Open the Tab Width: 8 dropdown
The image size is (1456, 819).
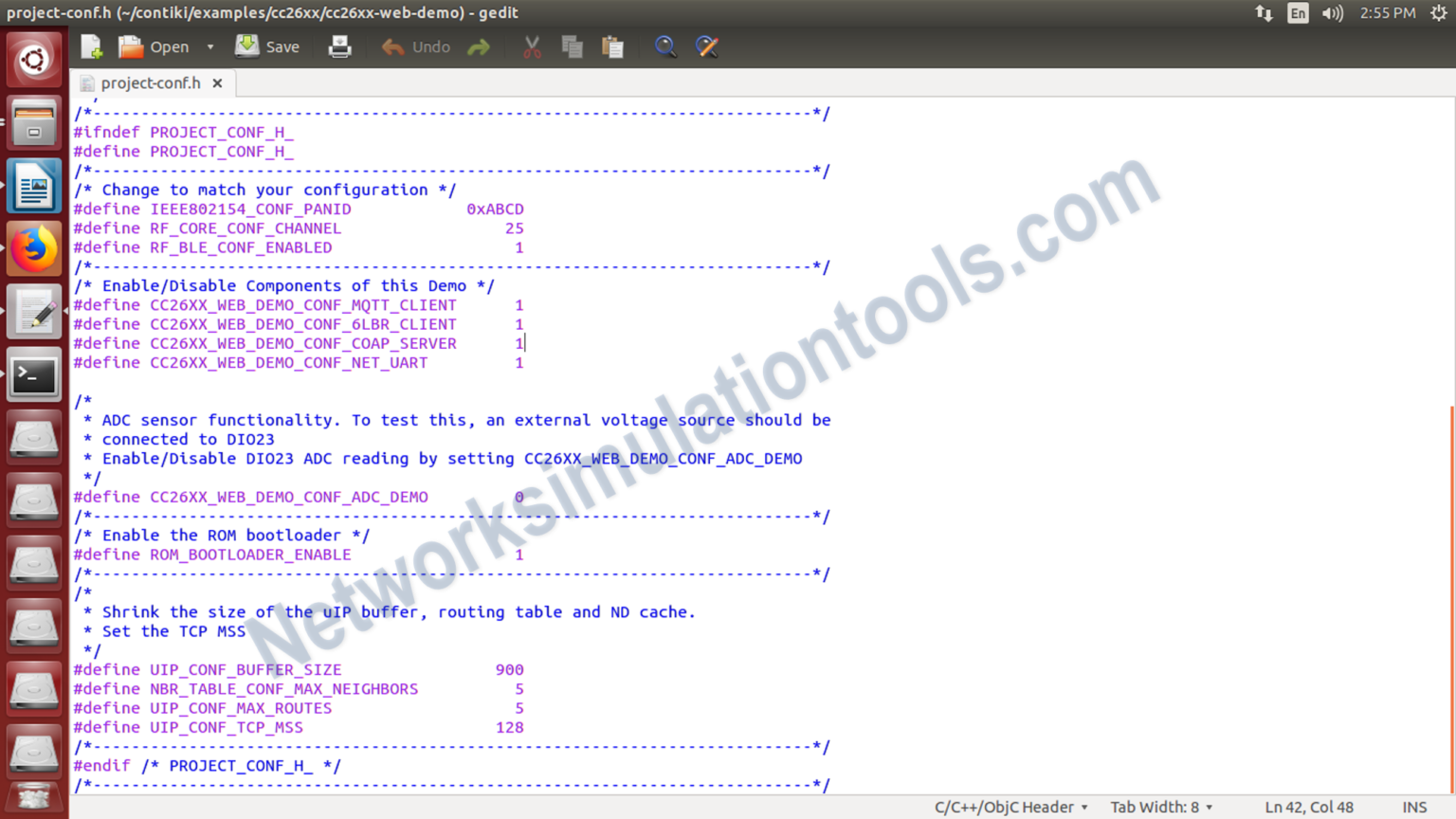coord(1161,807)
